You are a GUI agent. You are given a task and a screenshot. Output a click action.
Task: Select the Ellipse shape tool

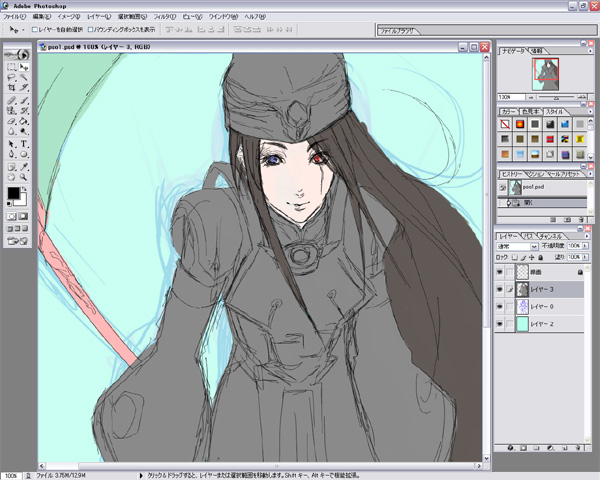pos(24,154)
